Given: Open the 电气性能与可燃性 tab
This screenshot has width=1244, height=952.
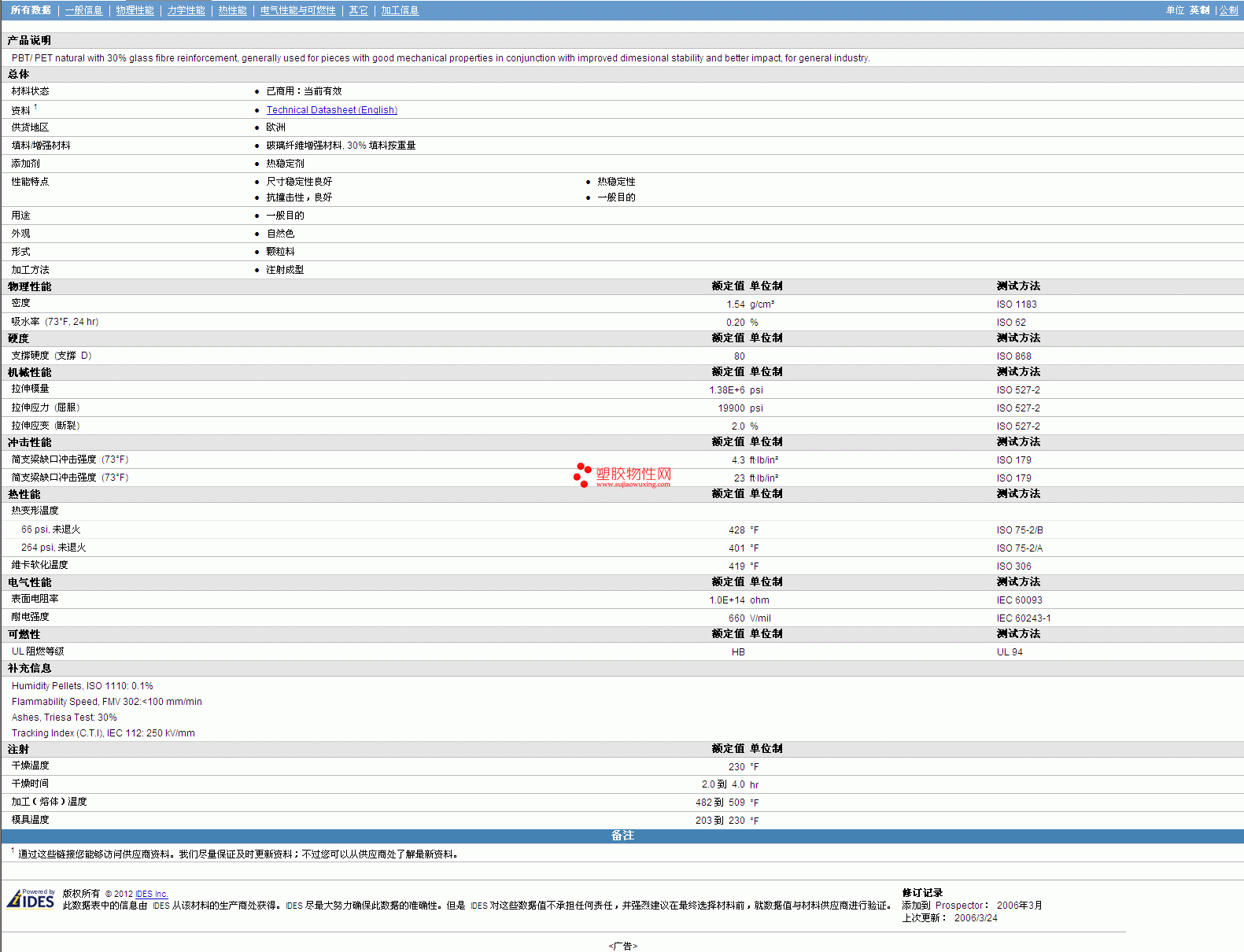Looking at the screenshot, I should point(297,10).
